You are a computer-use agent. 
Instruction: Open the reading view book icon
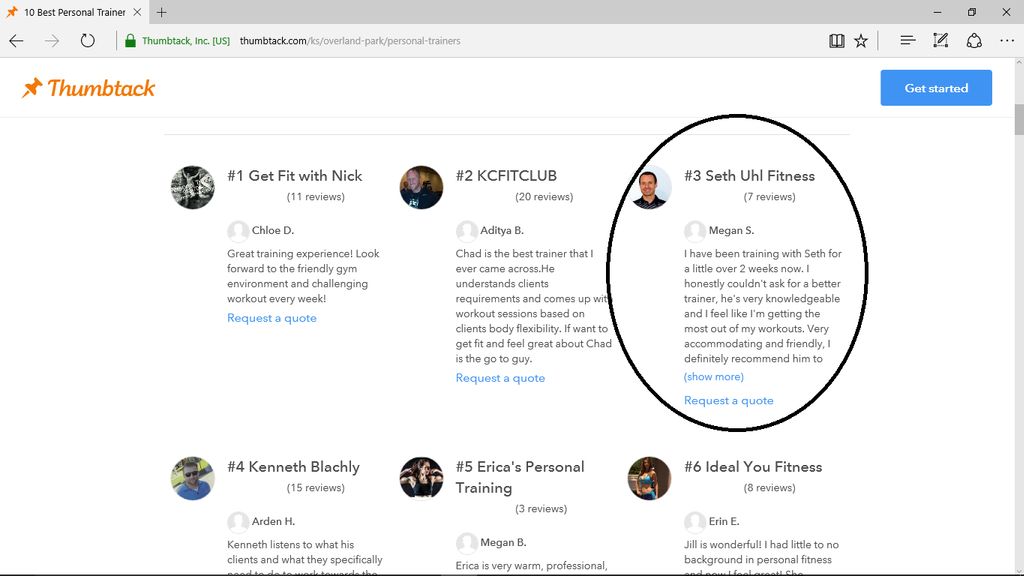pyautogui.click(x=836, y=41)
